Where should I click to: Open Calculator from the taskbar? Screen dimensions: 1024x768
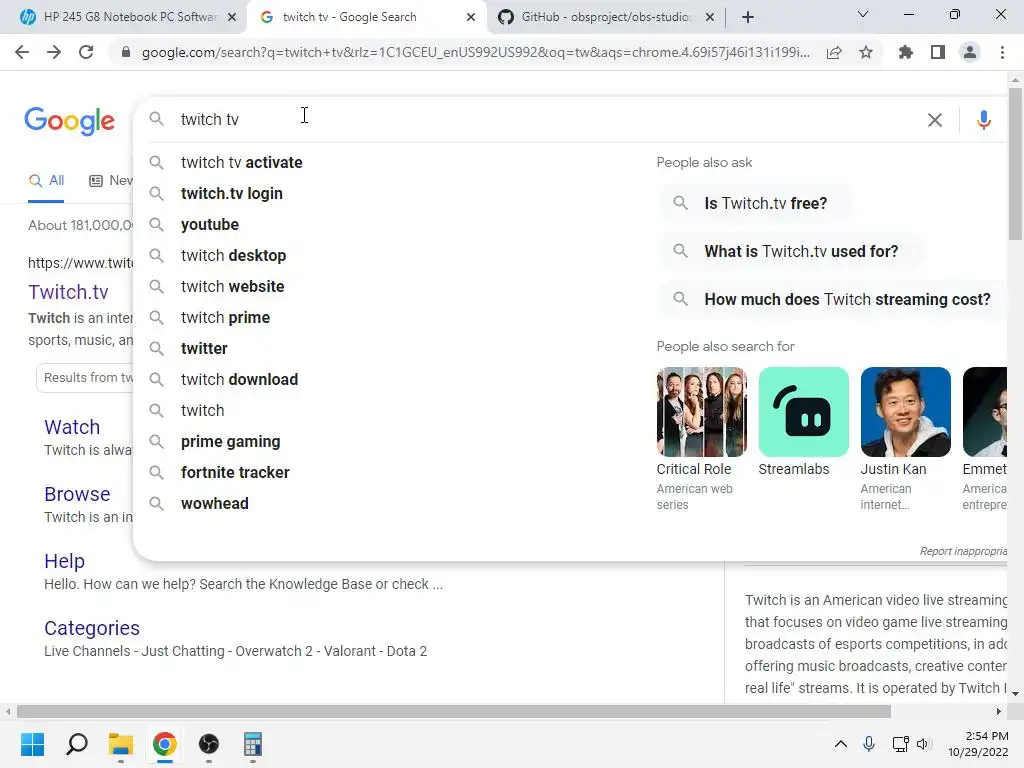(253, 744)
